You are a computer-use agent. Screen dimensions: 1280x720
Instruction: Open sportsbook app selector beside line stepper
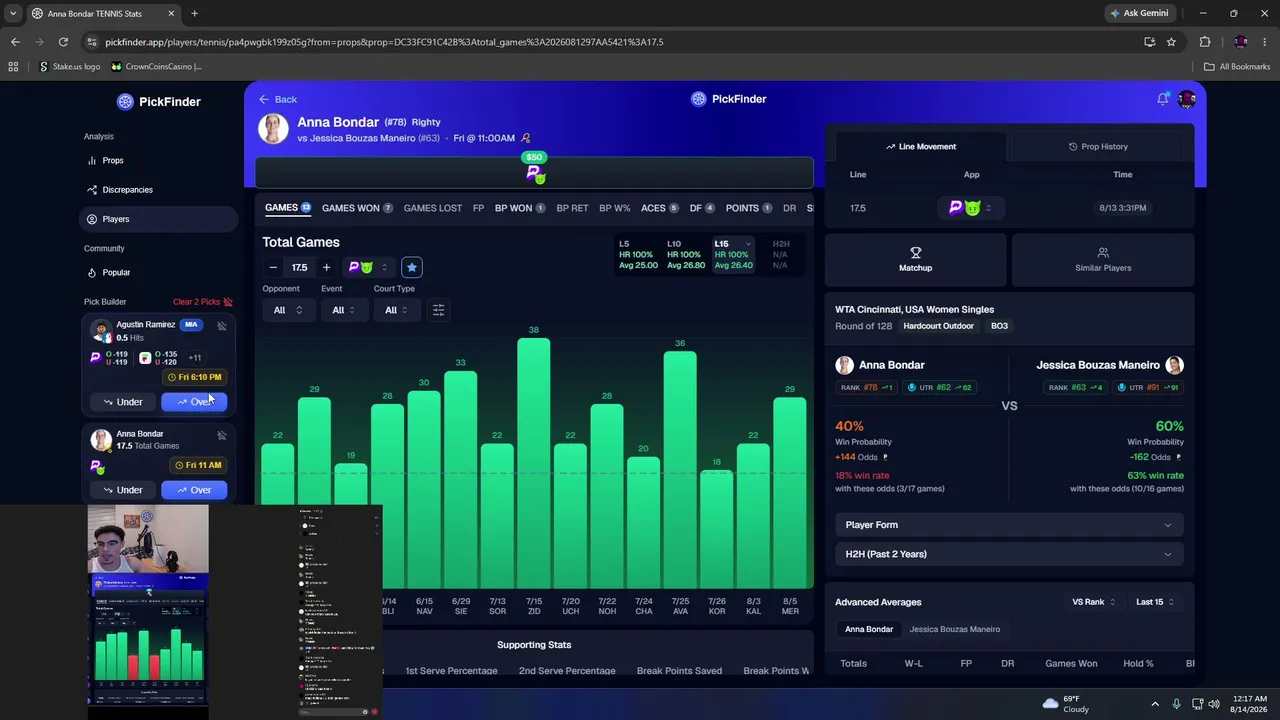coord(367,267)
